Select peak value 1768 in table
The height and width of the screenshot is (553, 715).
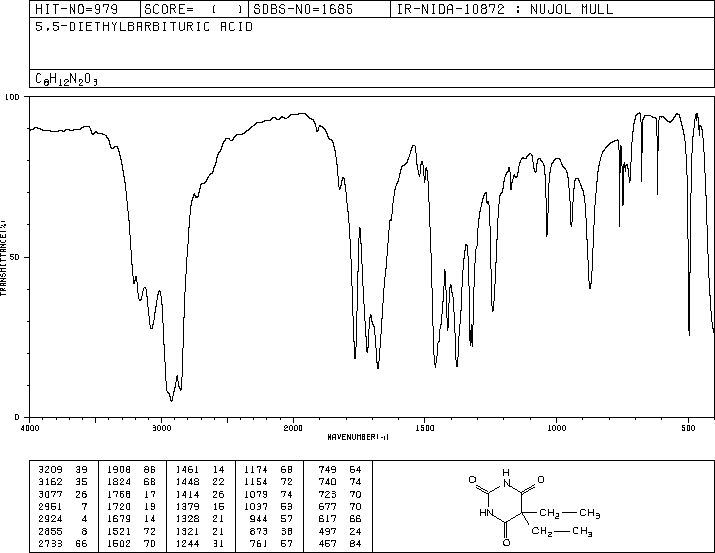pyautogui.click(x=119, y=494)
